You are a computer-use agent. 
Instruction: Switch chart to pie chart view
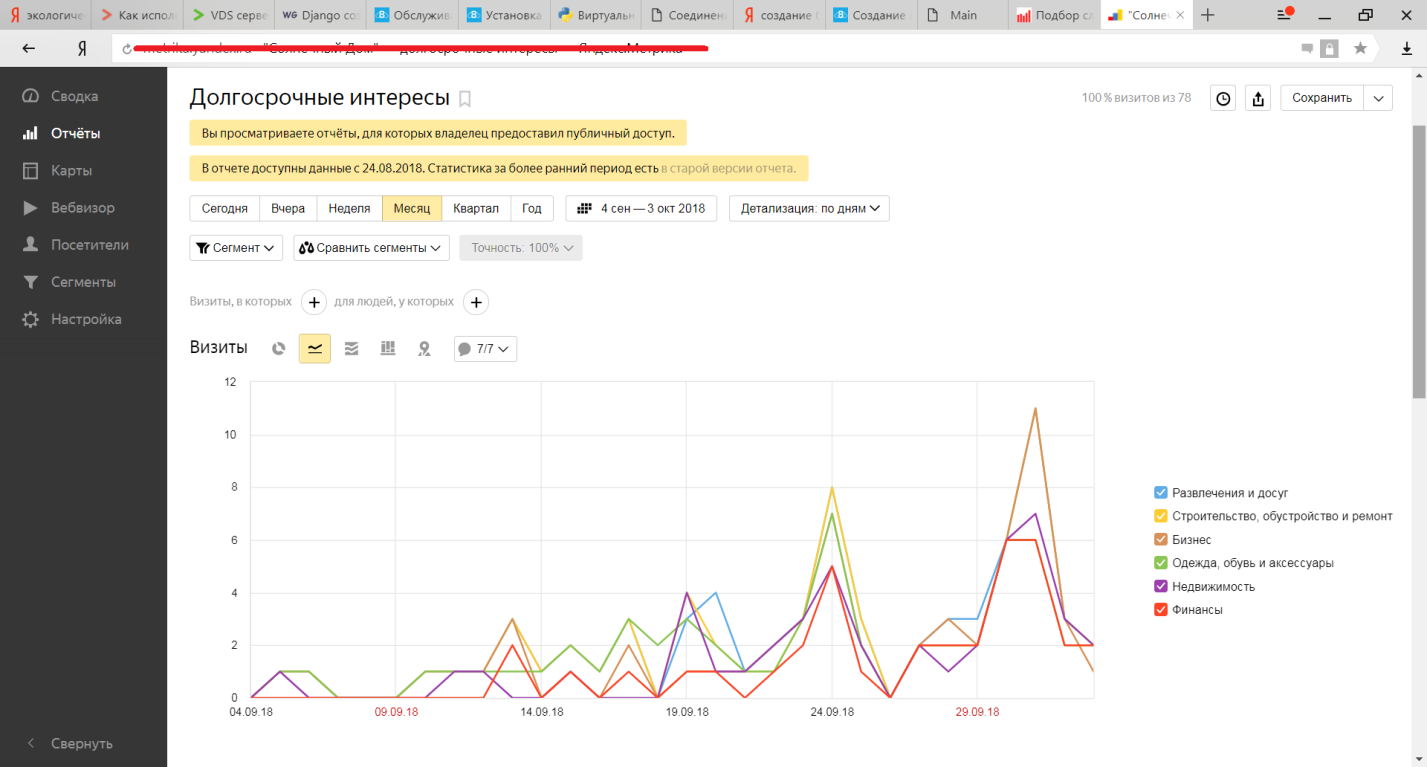[x=279, y=348]
